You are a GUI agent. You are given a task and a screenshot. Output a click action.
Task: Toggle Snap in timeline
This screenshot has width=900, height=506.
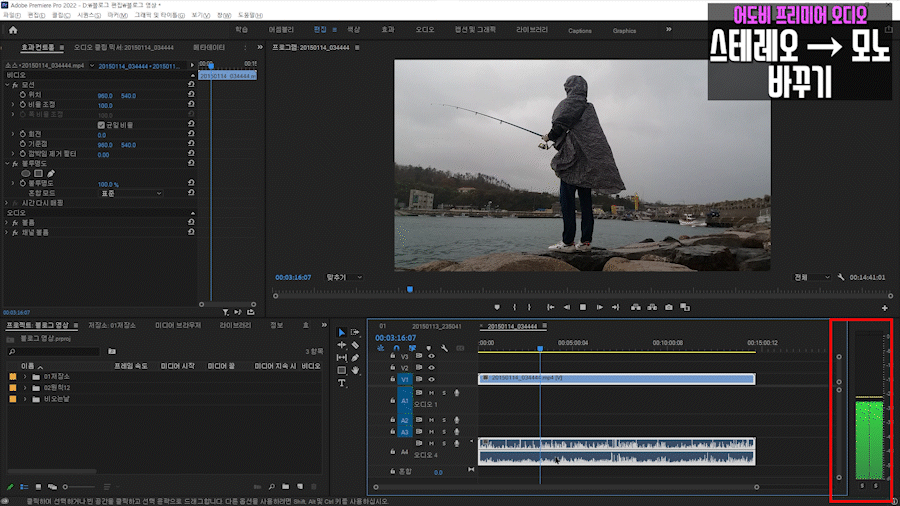[x=396, y=348]
